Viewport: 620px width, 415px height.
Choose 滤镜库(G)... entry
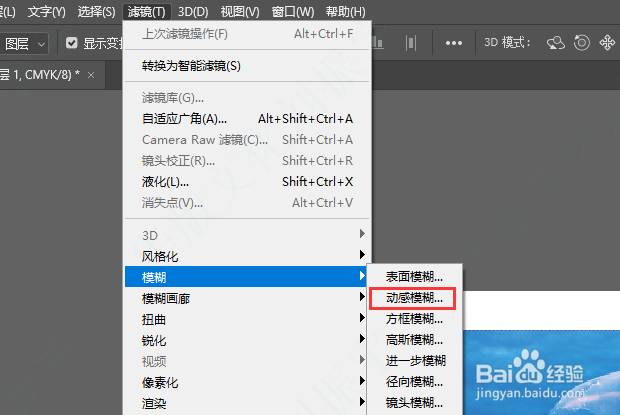[247, 98]
